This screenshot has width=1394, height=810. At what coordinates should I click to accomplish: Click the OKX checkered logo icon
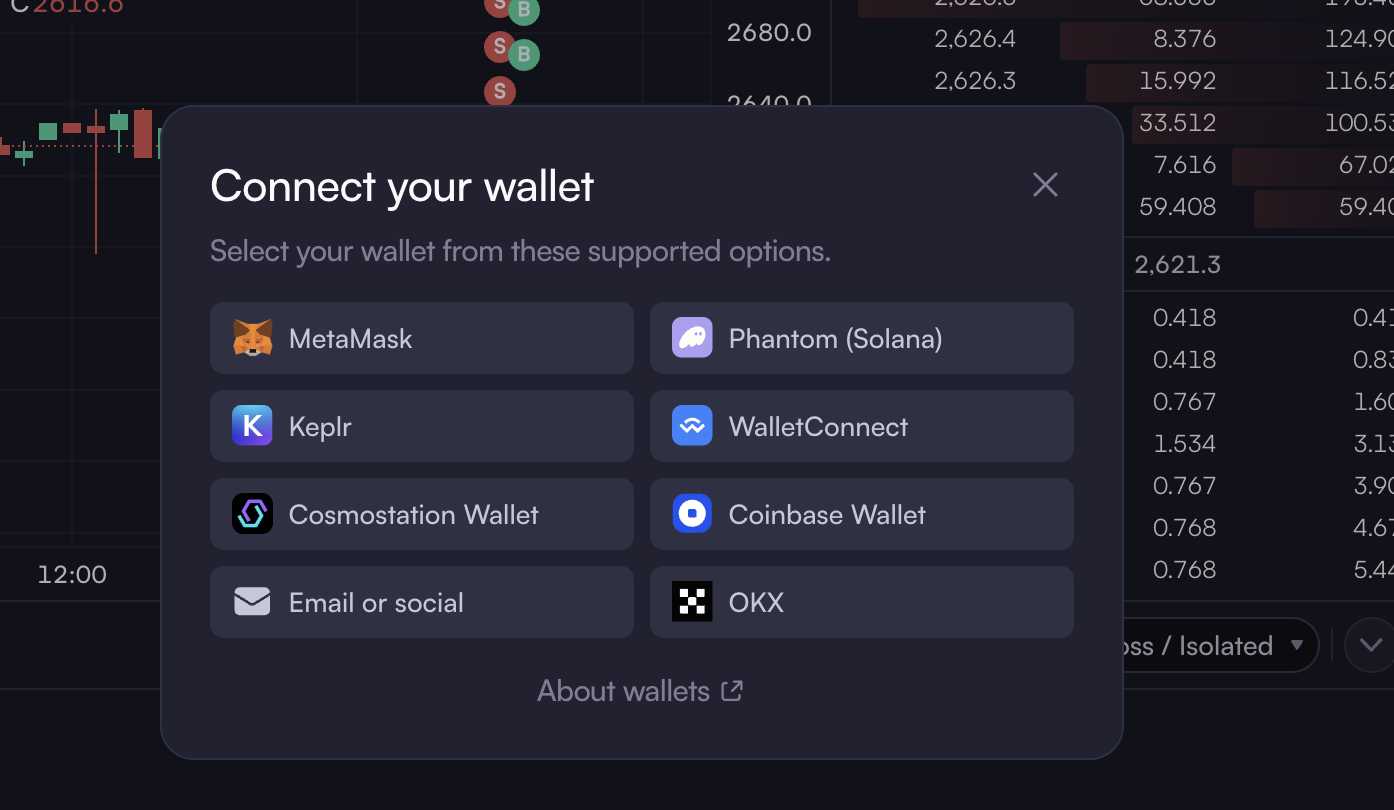click(x=692, y=602)
